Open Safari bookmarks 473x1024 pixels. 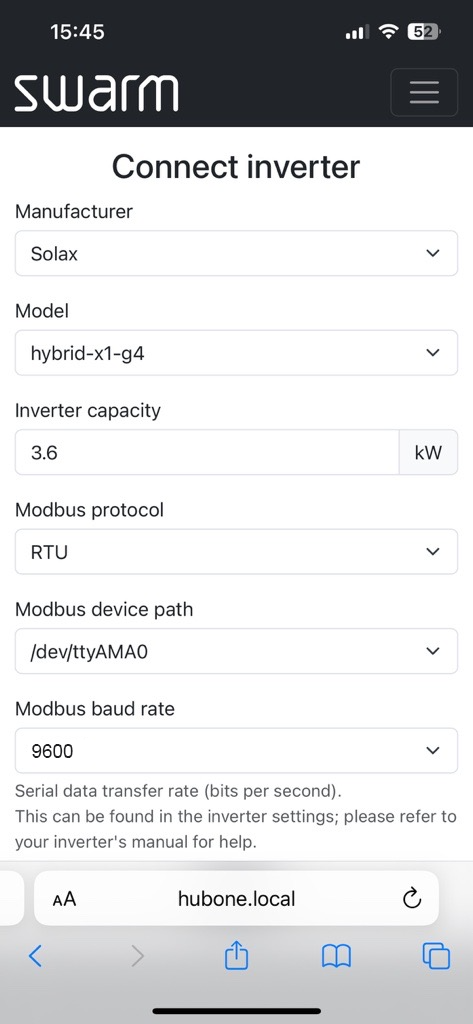pos(336,957)
